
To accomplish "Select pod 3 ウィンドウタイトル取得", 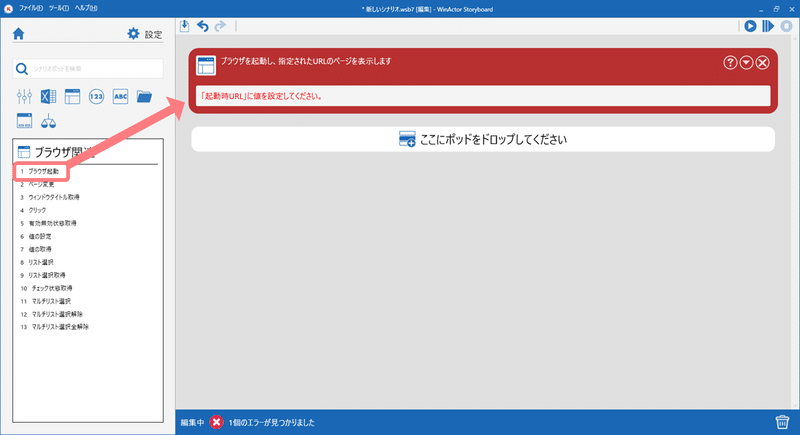I will coord(50,197).
